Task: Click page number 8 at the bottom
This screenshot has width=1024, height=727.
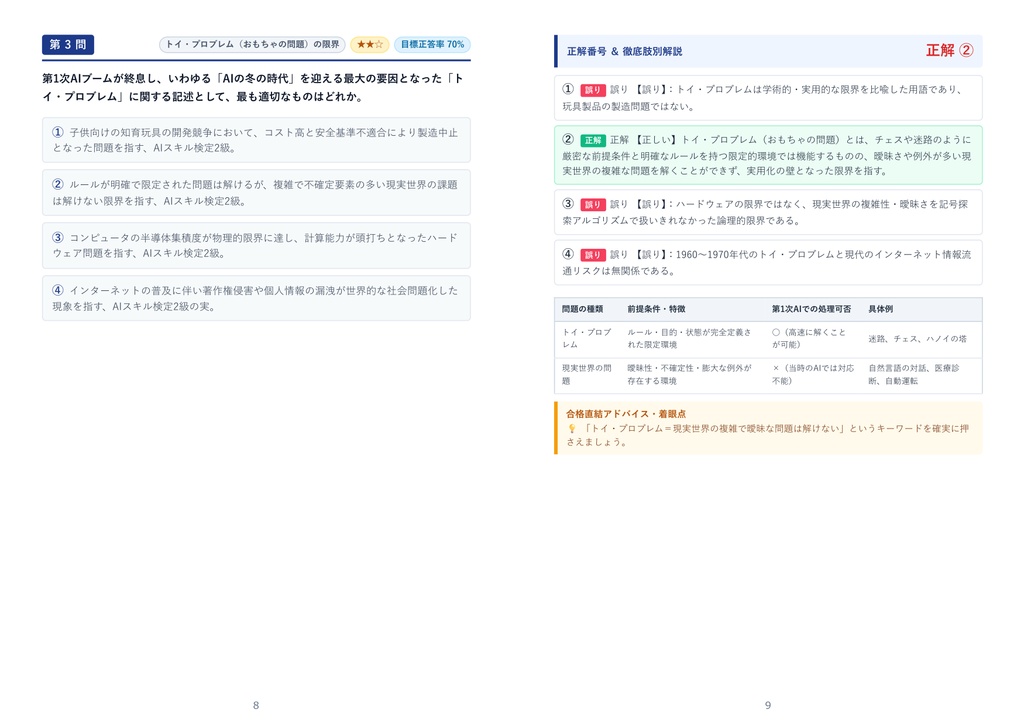Action: click(256, 705)
